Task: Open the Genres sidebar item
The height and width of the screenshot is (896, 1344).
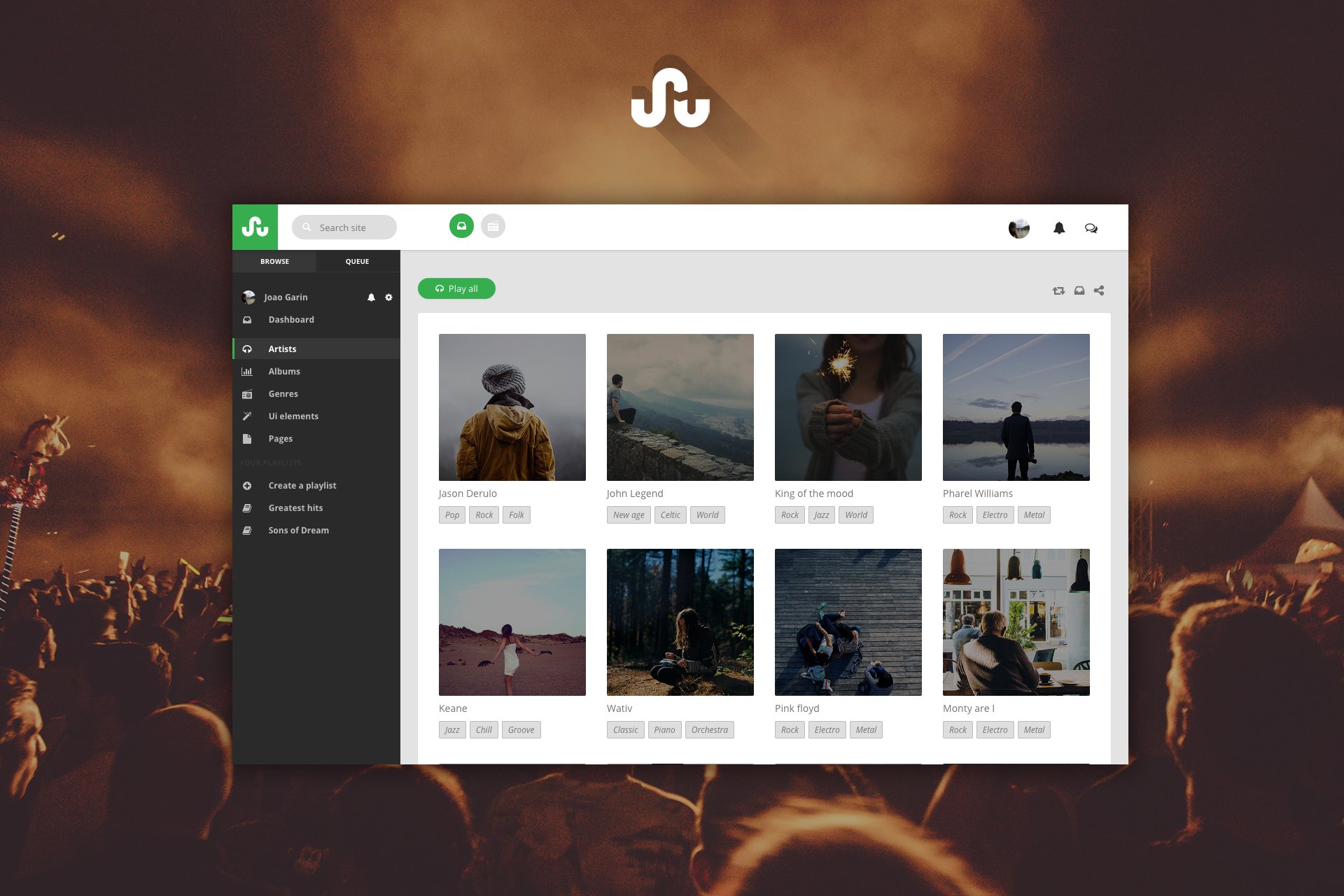Action: (x=283, y=394)
